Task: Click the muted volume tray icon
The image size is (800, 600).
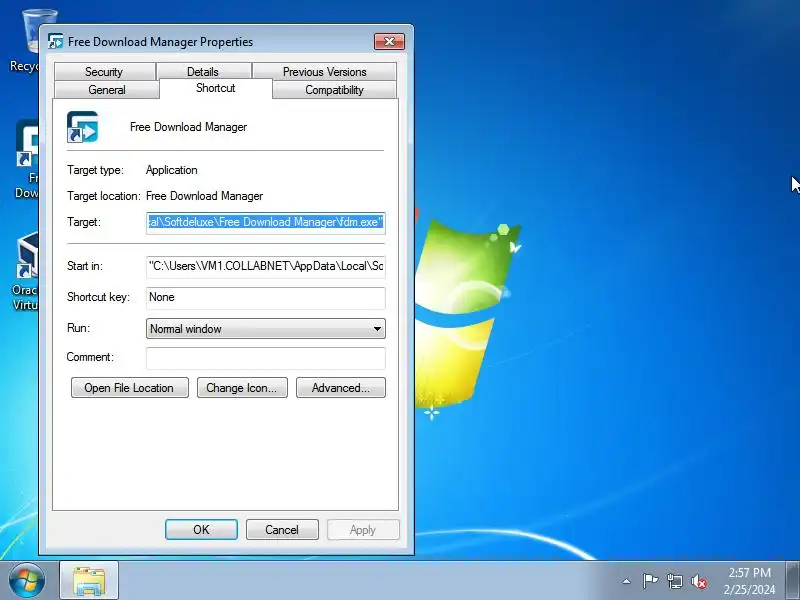Action: coord(699,581)
